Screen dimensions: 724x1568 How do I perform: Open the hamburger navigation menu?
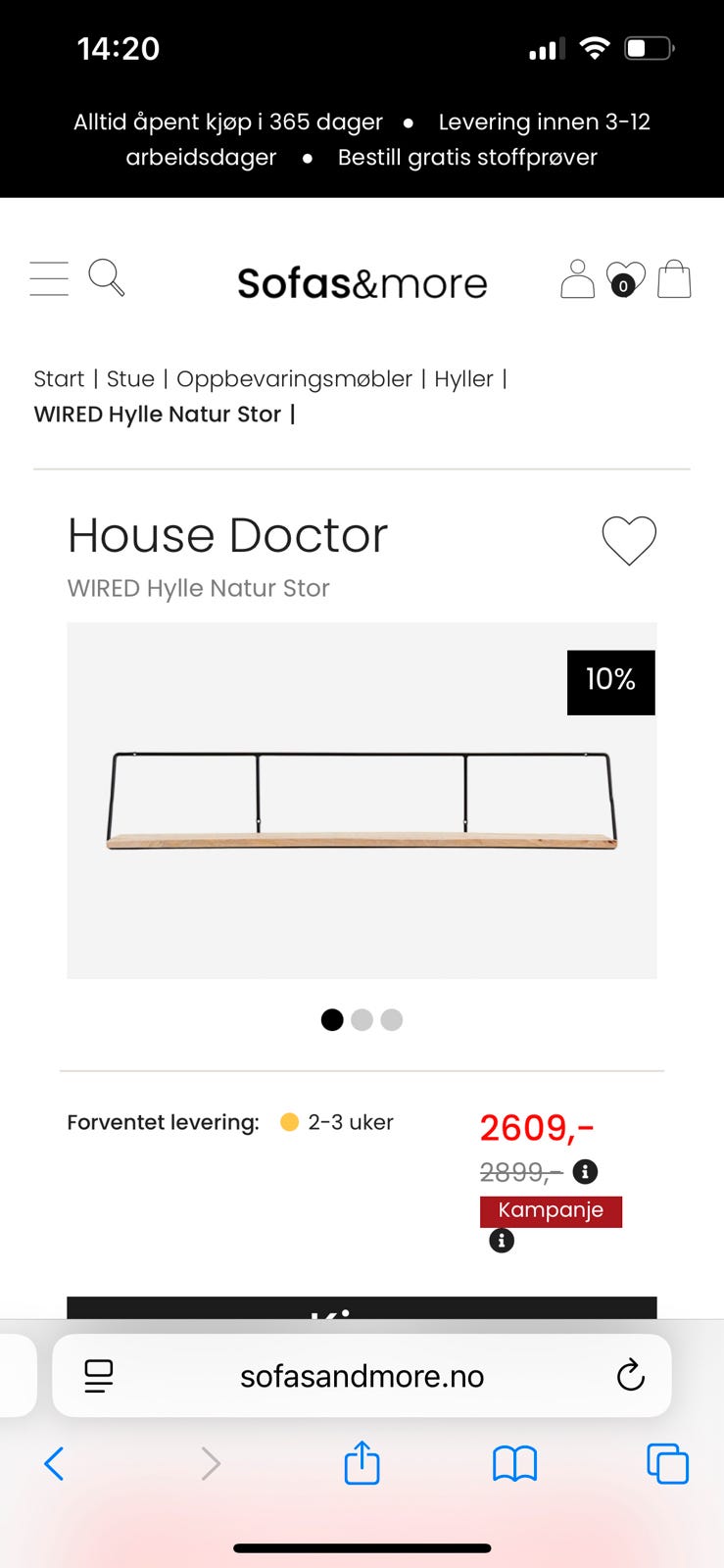[x=49, y=279]
